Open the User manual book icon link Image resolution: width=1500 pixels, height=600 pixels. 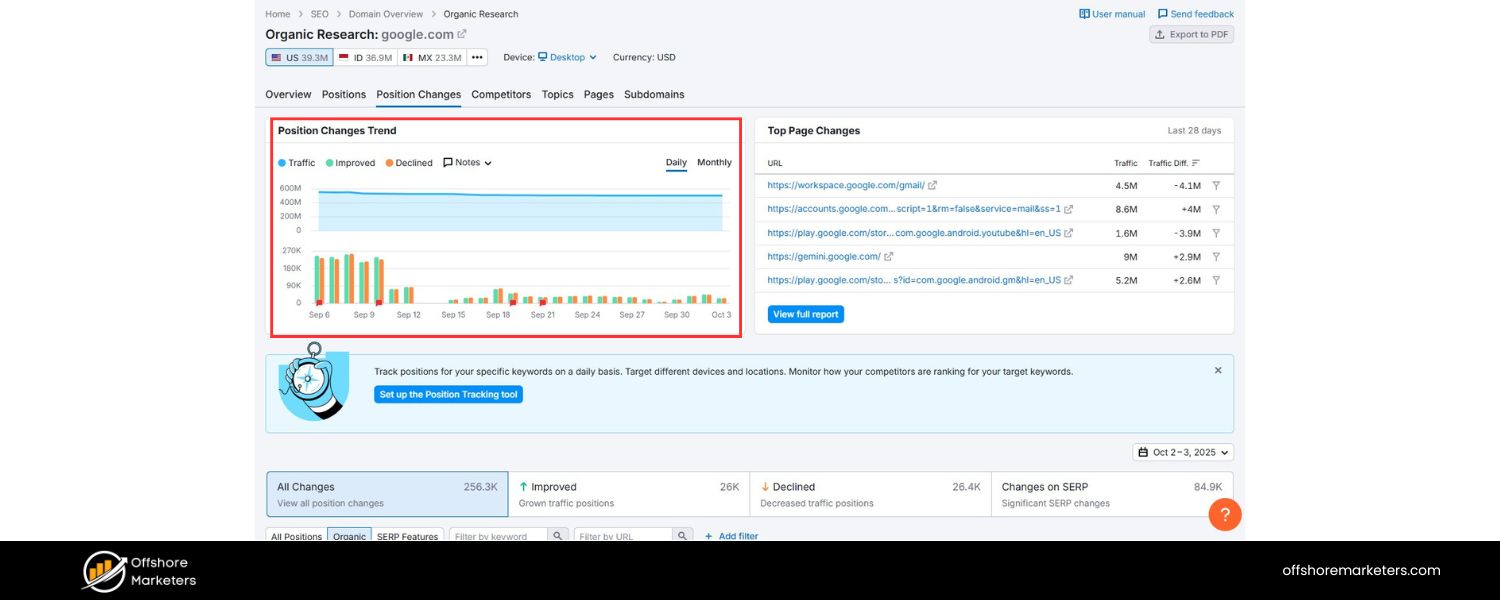pos(1085,14)
